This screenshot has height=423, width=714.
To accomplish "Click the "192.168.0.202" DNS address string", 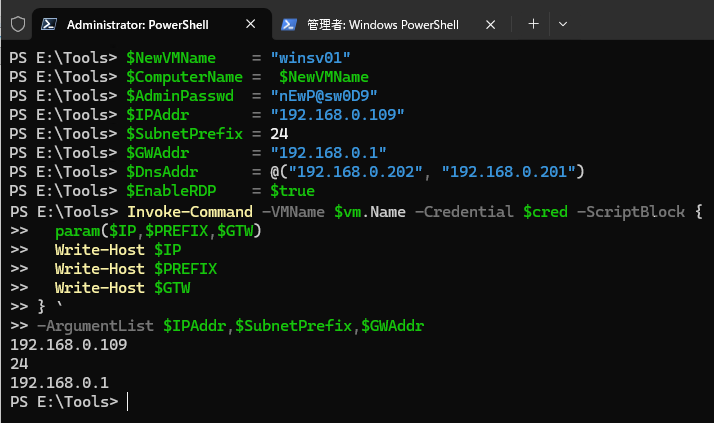I will (x=356, y=172).
